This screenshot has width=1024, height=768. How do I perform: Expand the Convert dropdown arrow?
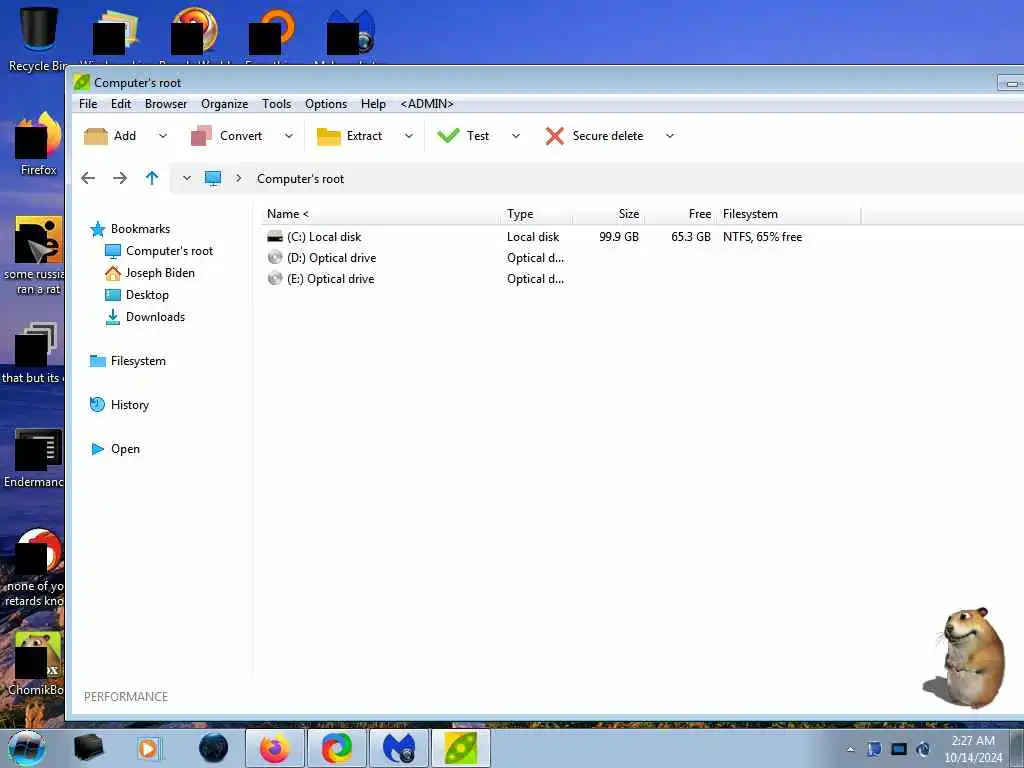click(289, 136)
